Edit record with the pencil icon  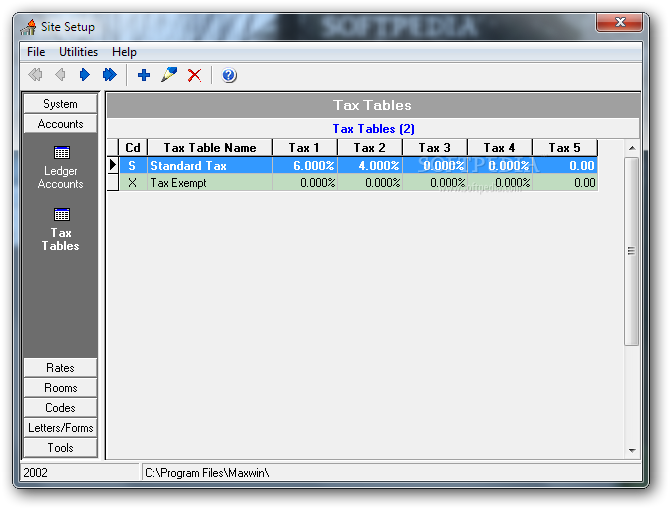point(169,75)
